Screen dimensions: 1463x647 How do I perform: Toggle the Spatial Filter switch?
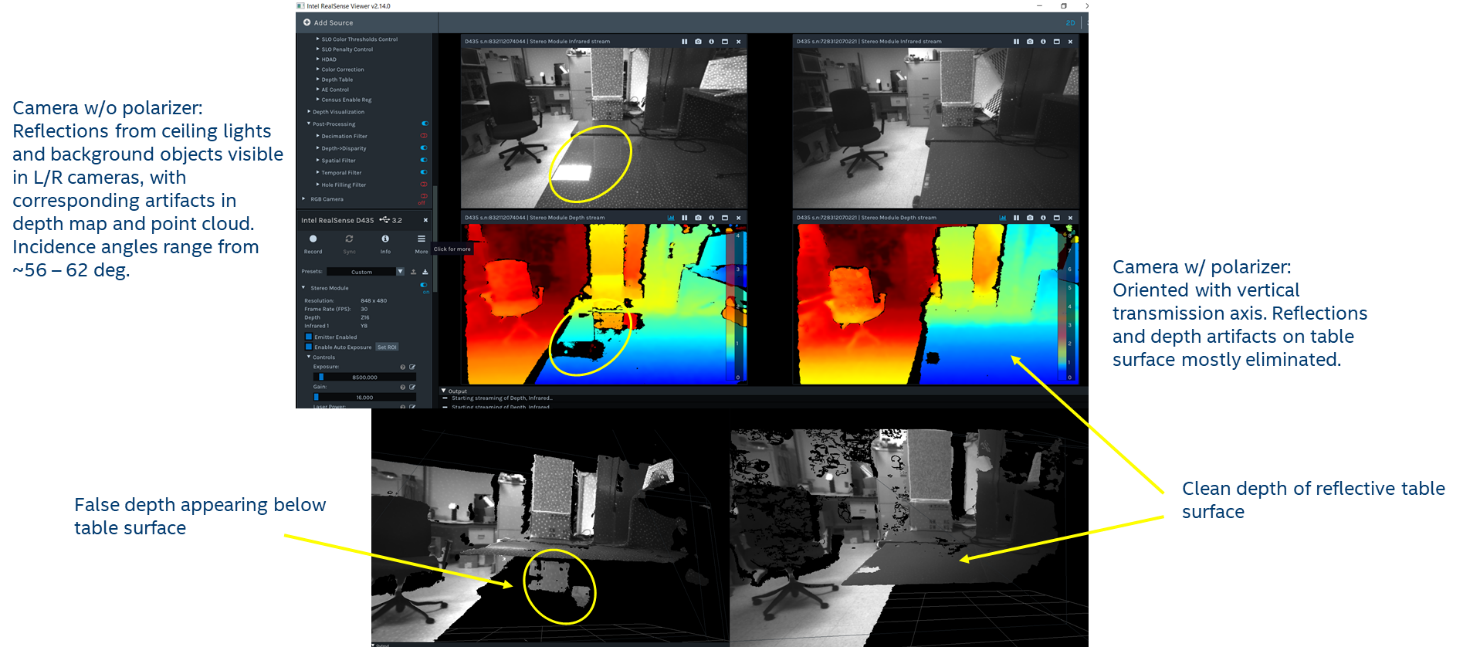pos(424,160)
